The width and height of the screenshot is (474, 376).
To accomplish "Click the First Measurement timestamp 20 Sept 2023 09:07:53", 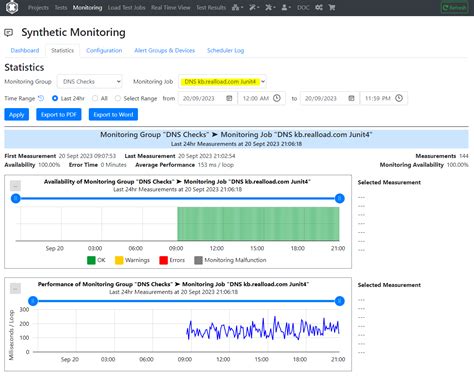I will point(87,156).
